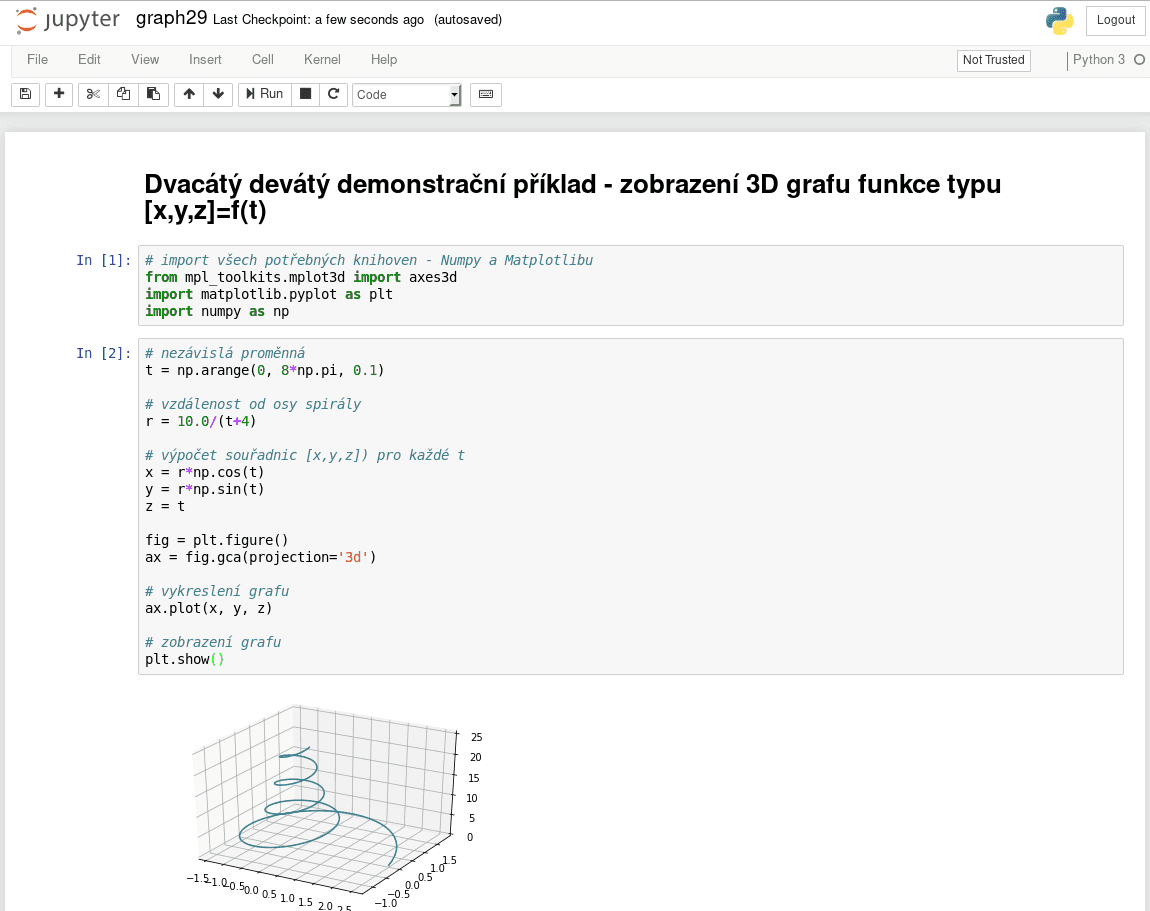Click the Logout button
Viewport: 1150px width, 911px height.
click(1116, 21)
